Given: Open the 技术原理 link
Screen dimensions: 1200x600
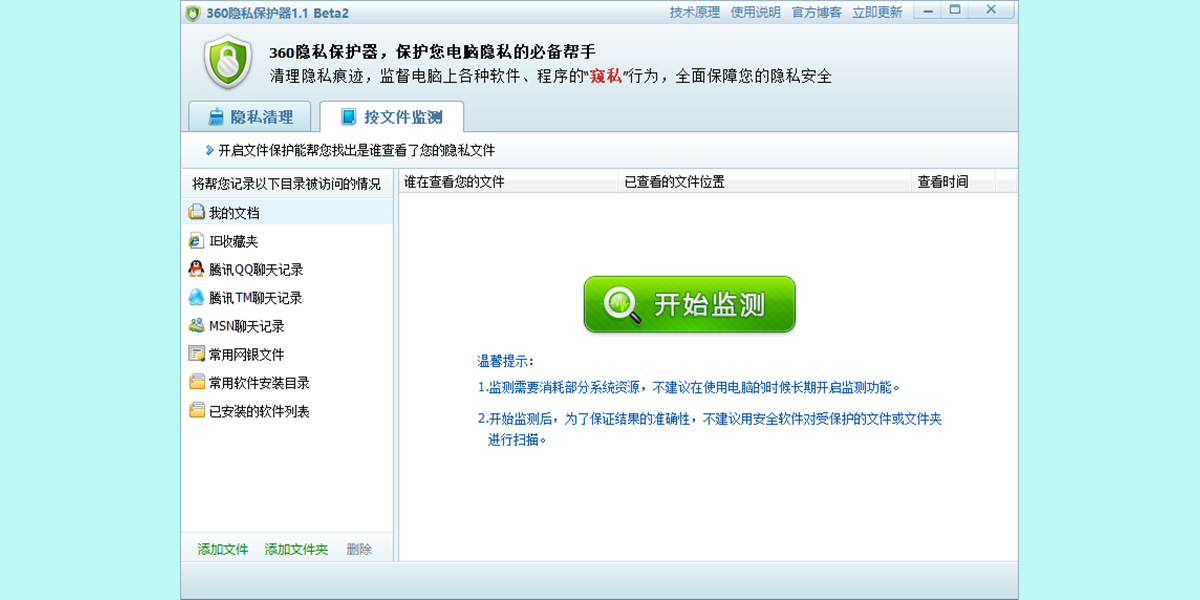Looking at the screenshot, I should click(695, 12).
